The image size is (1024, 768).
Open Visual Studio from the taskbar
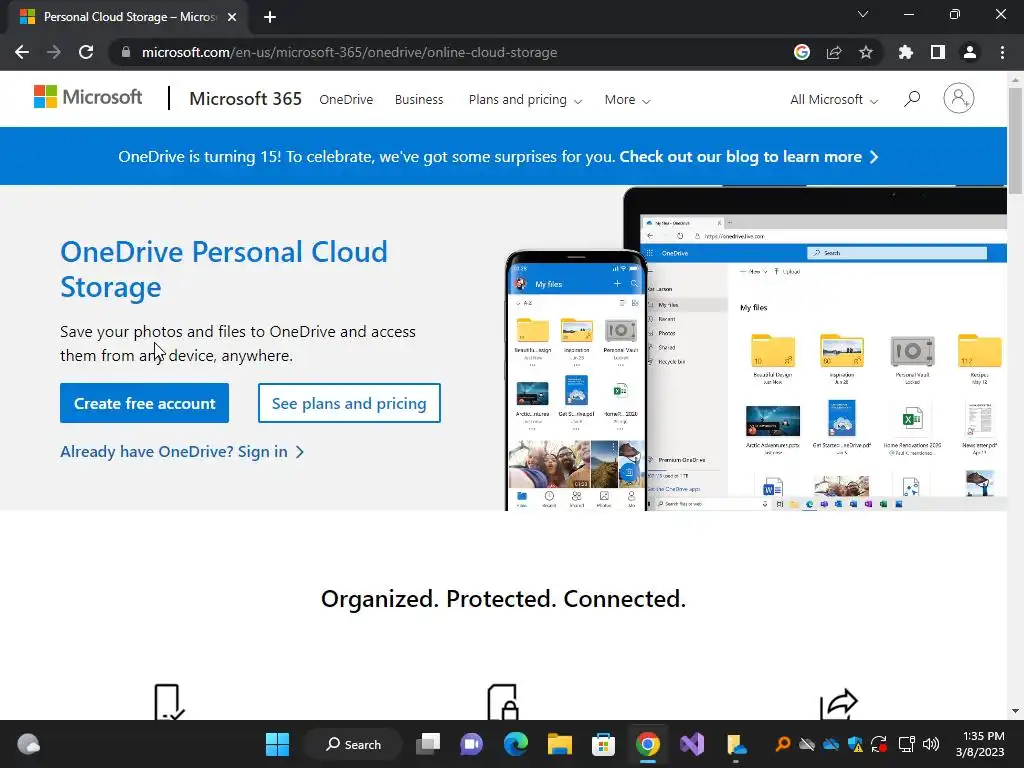point(692,744)
